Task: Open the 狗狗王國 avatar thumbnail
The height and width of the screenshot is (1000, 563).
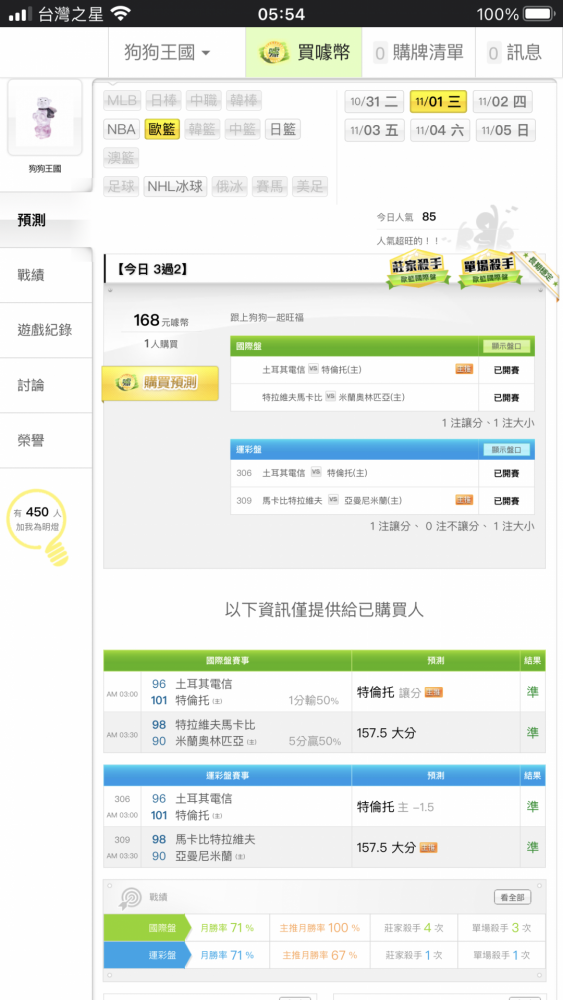Action: tap(45, 117)
